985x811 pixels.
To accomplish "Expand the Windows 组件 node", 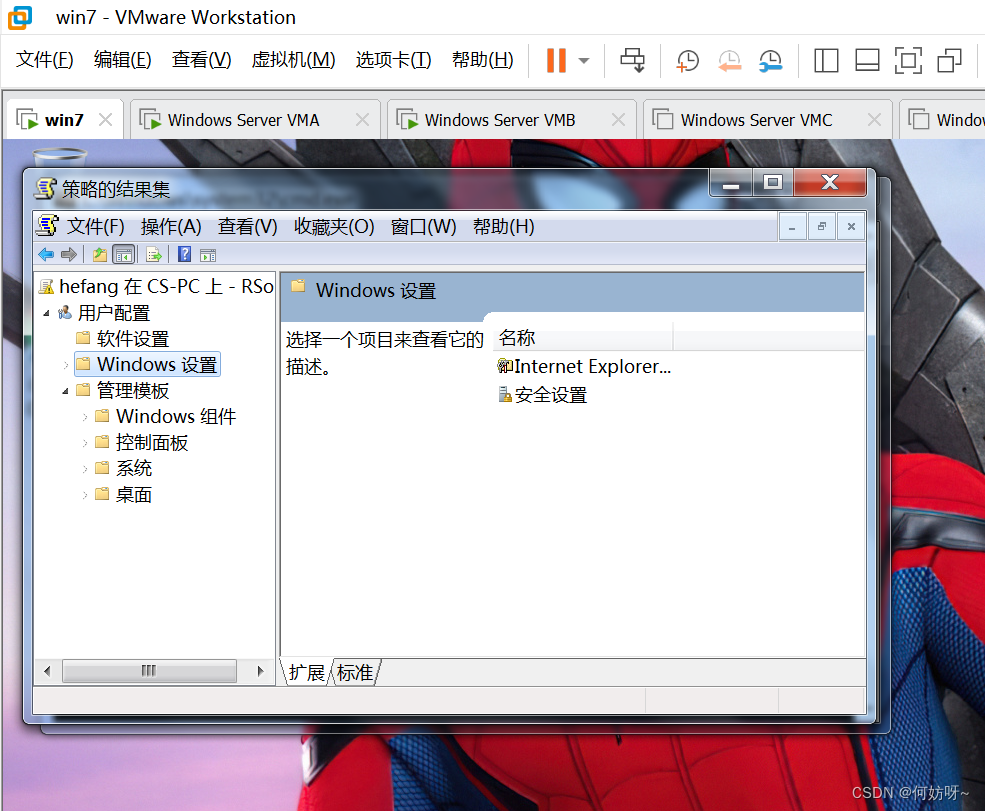I will pos(85,417).
